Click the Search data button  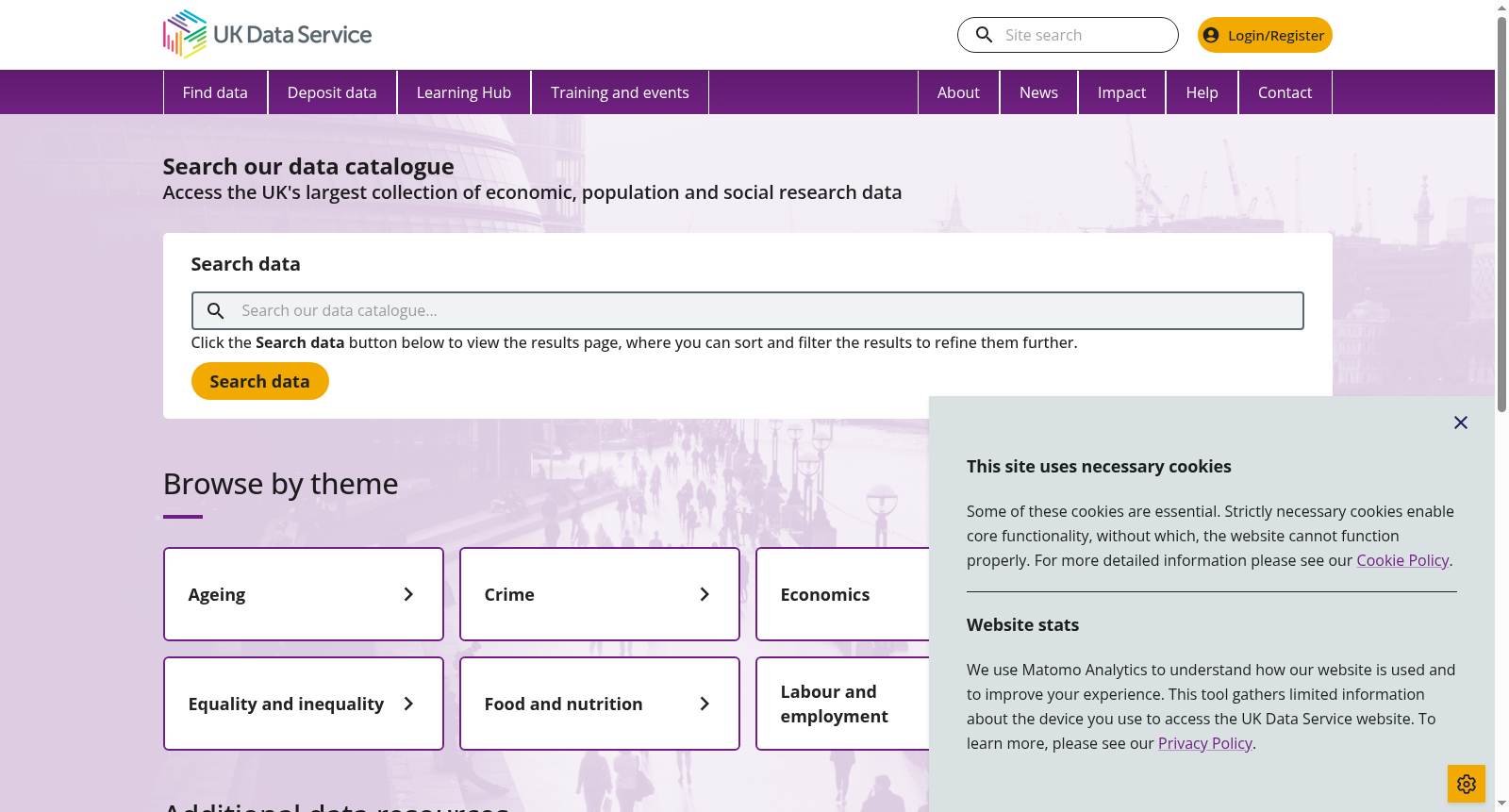point(260,381)
